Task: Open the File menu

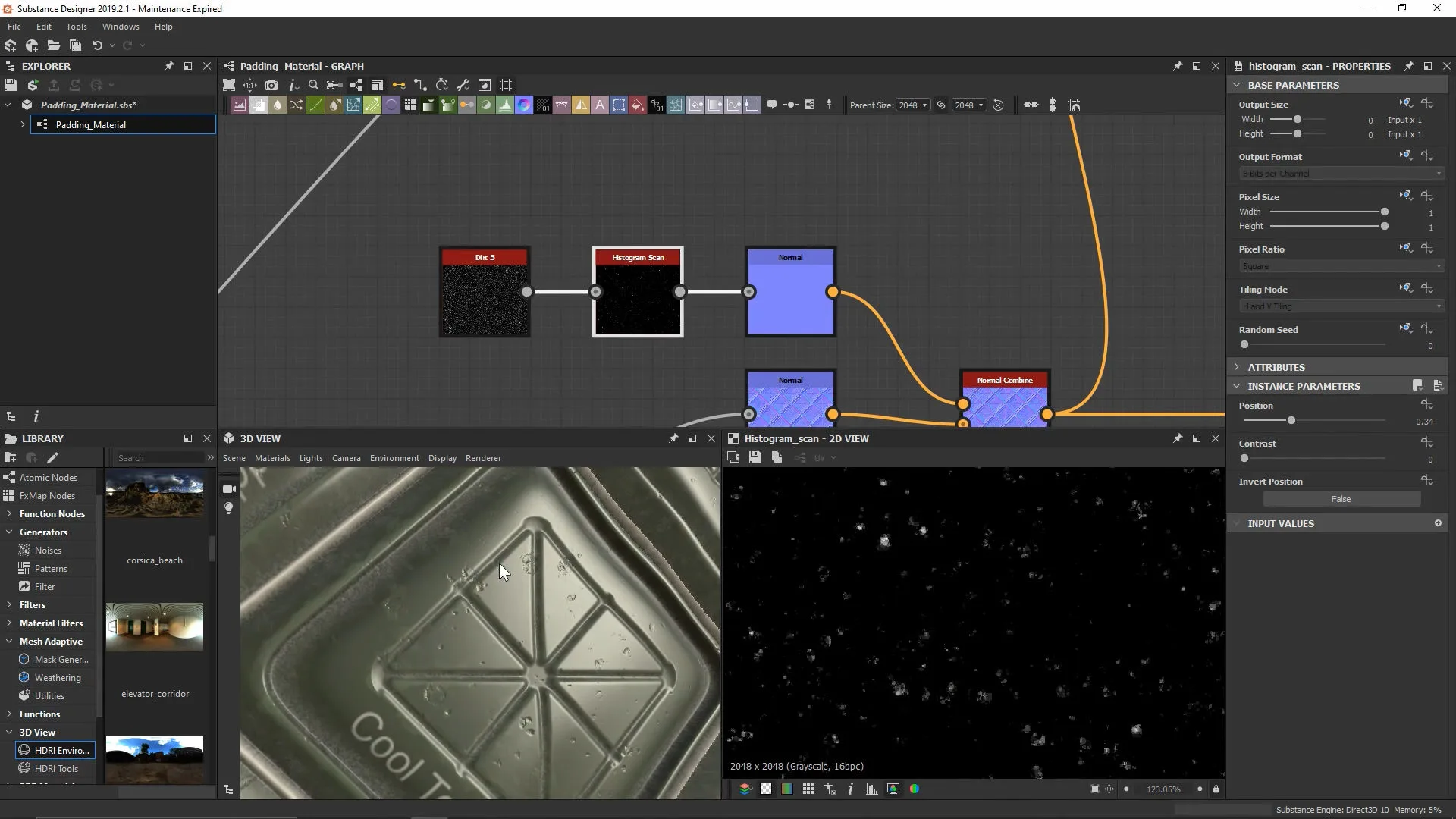Action: pos(14,27)
